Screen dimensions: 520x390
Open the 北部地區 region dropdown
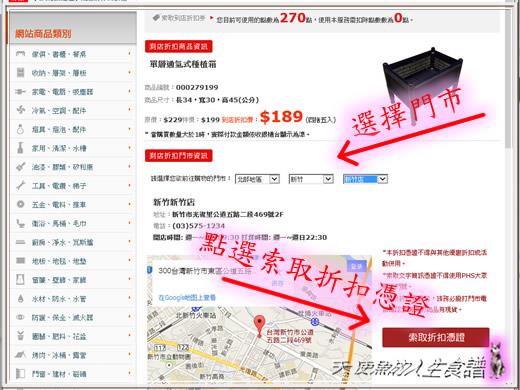click(x=257, y=179)
